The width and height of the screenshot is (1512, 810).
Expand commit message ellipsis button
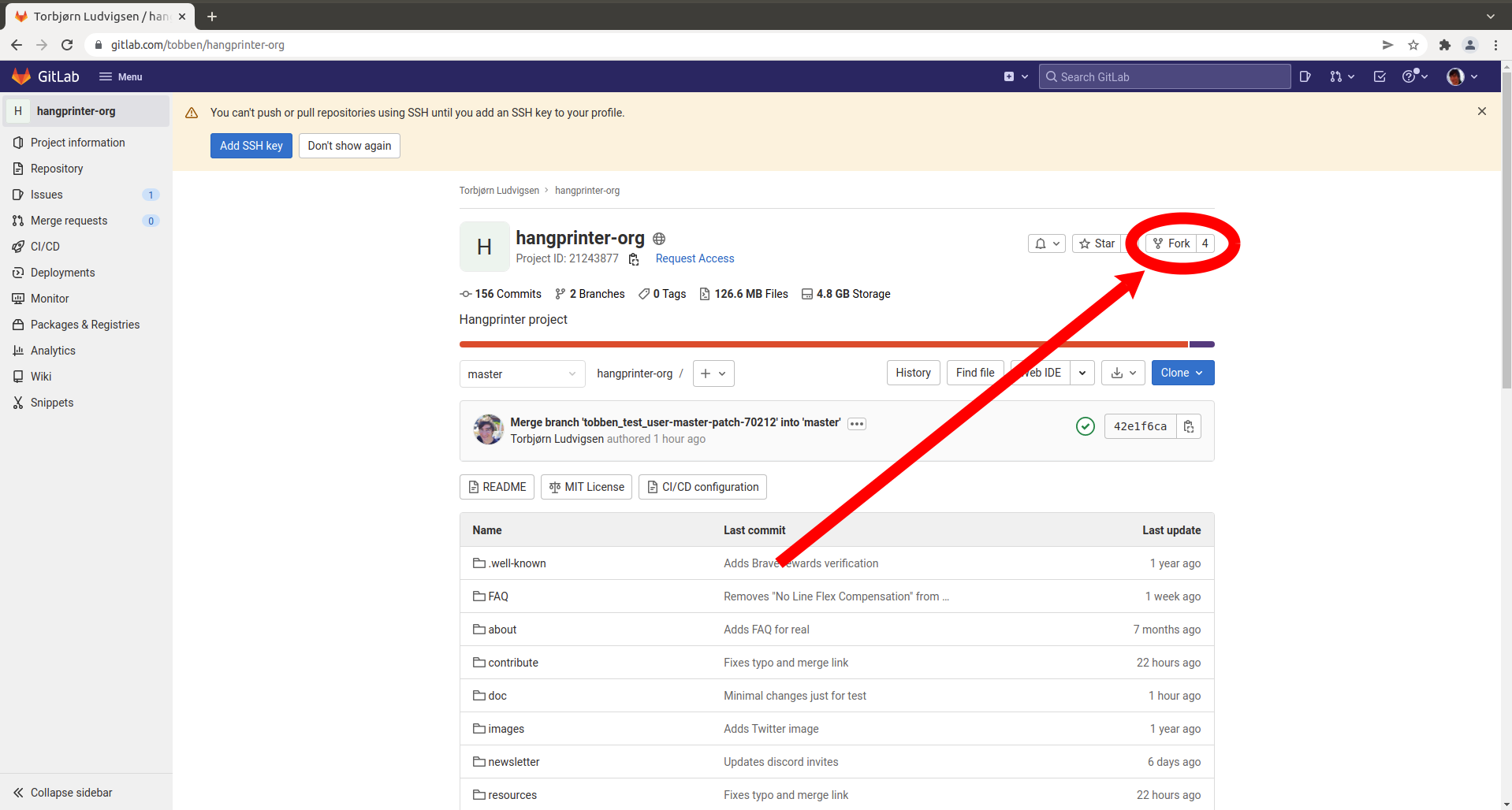[x=857, y=424]
